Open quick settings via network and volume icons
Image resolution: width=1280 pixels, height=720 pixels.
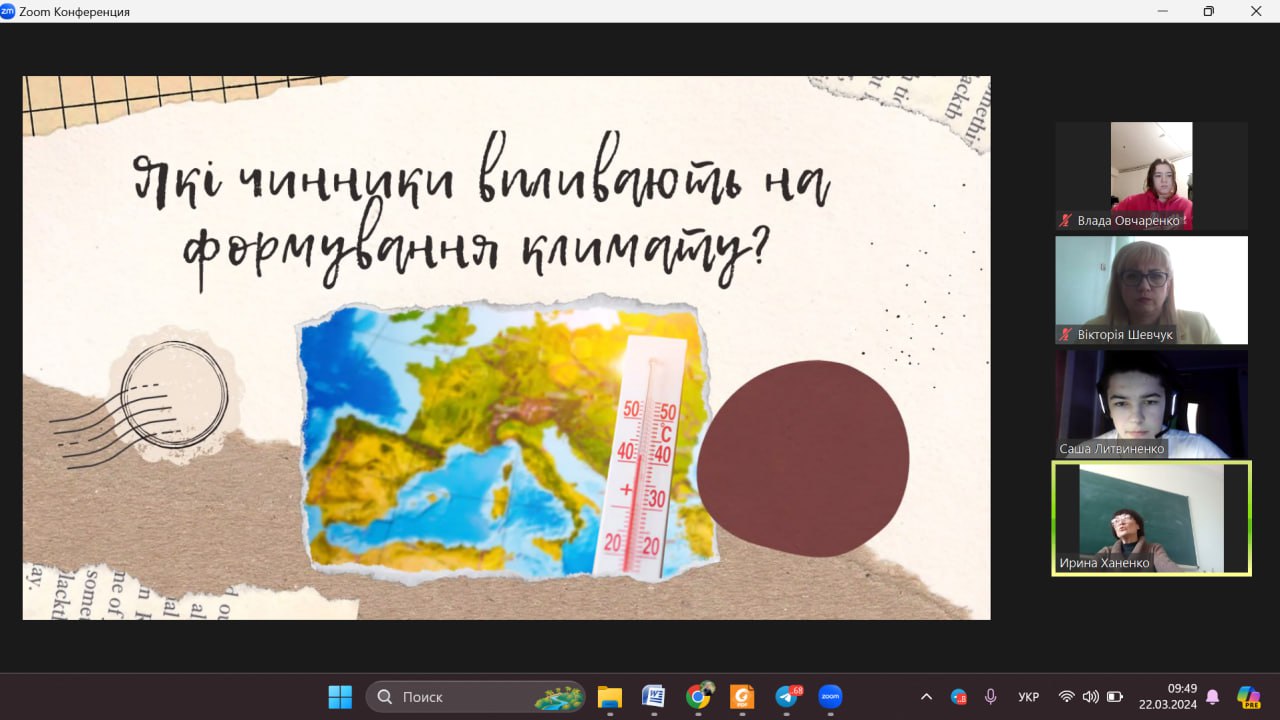coord(1090,697)
